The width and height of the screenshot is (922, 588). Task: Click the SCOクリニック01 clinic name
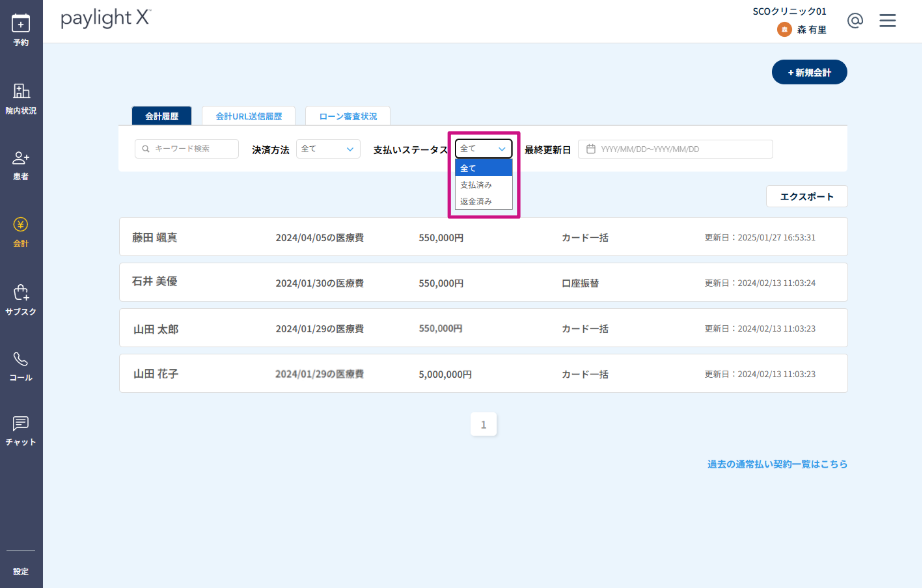click(789, 11)
